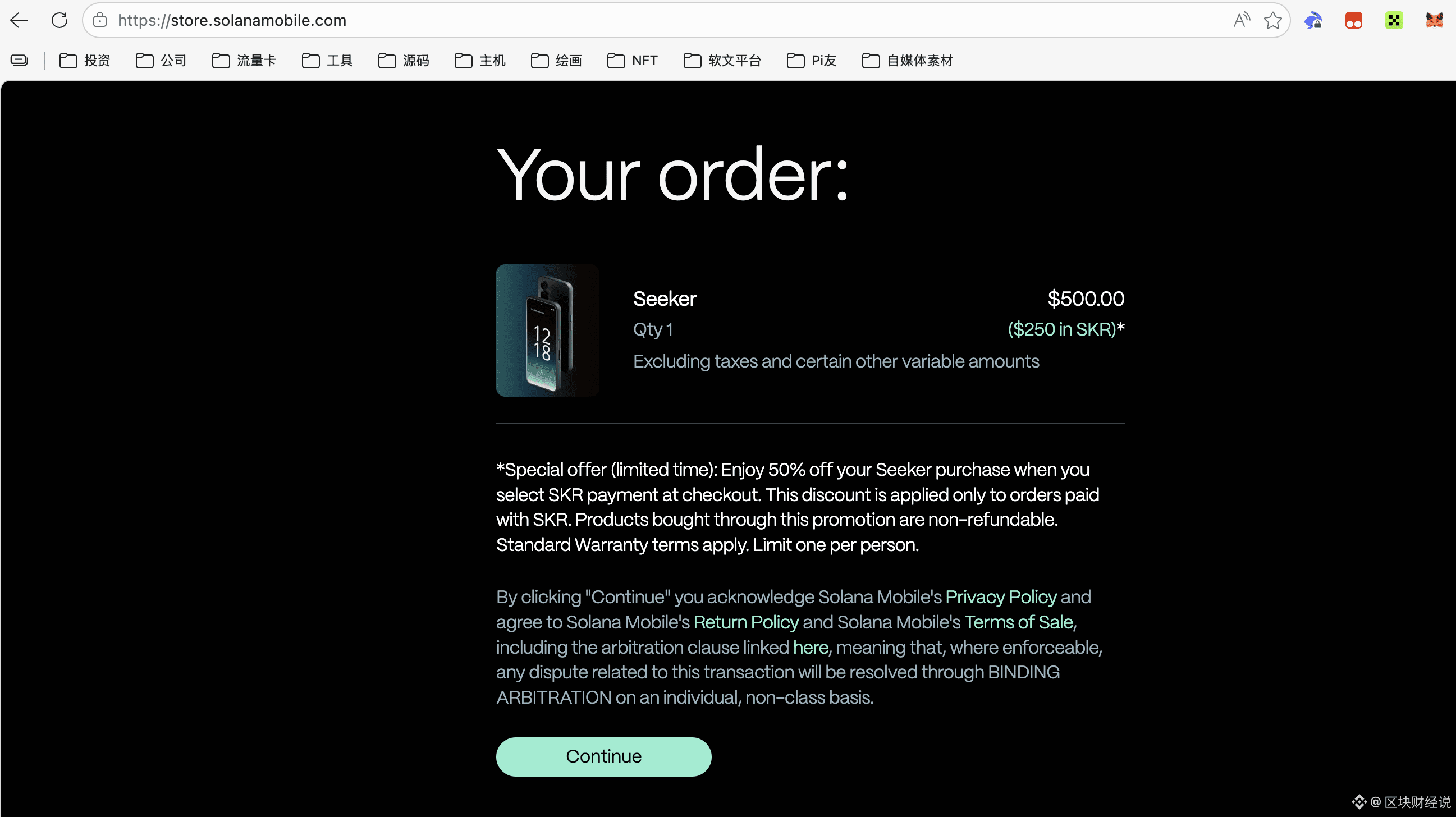Go back with the browser back arrow
Screen dimensions: 1456x817
pos(19,20)
